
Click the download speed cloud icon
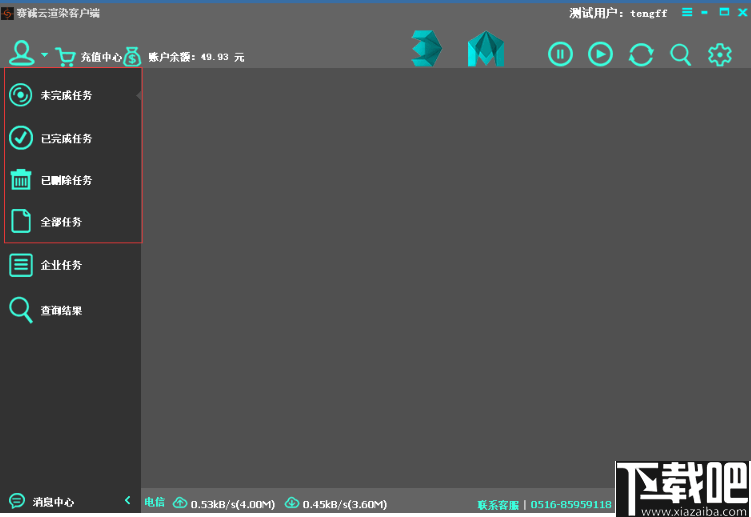[x=292, y=502]
